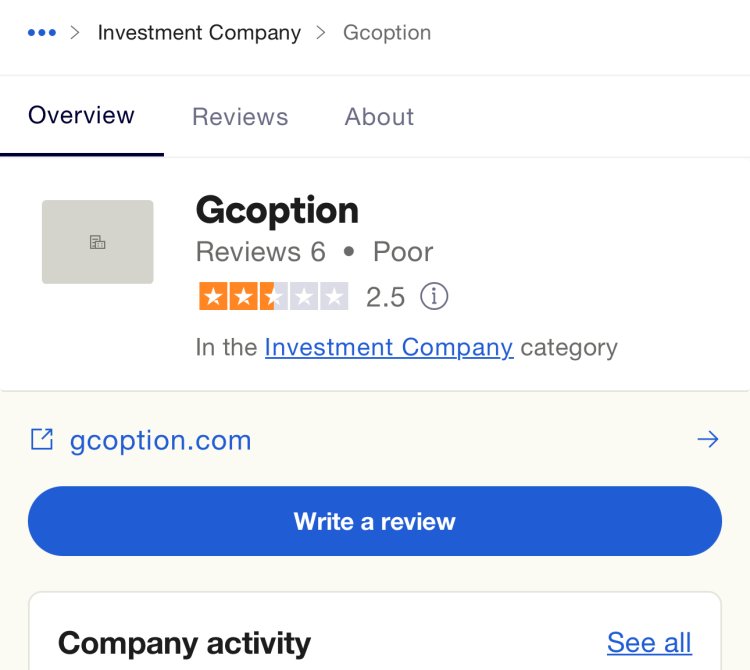The height and width of the screenshot is (670, 750).
Task: Visit the gcoption.com website link
Action: click(160, 440)
